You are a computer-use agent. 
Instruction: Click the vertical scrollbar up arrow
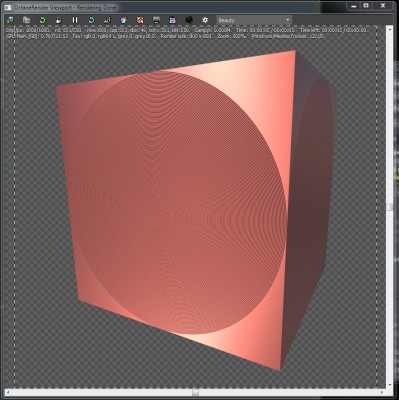coord(389,29)
